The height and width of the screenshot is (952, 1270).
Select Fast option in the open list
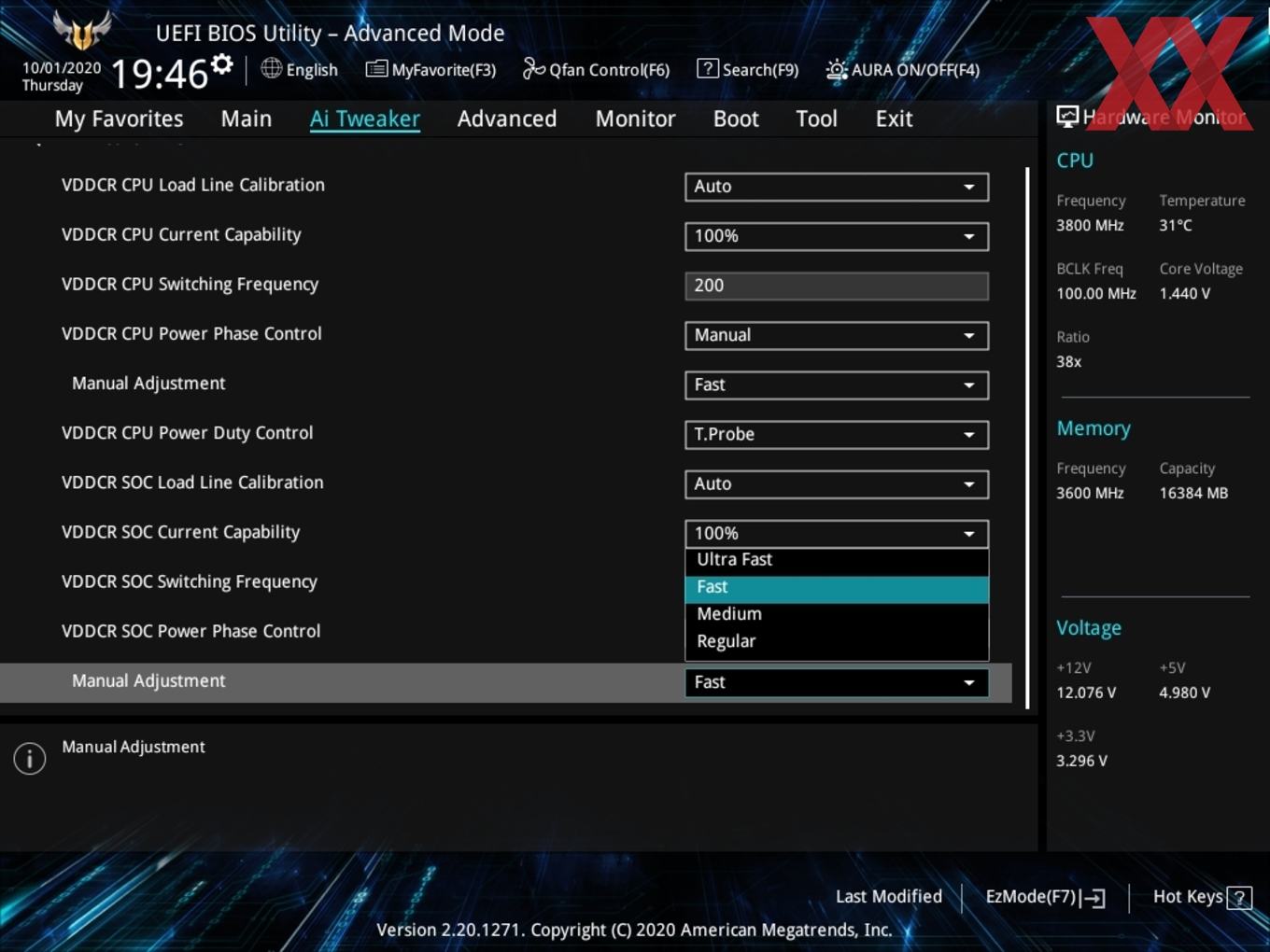coord(837,588)
